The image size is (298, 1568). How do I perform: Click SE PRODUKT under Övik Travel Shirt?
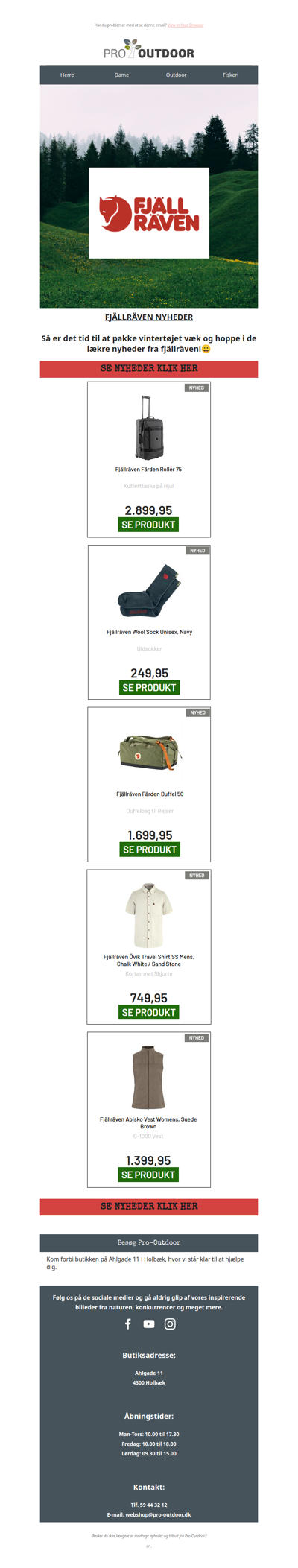point(149,1012)
